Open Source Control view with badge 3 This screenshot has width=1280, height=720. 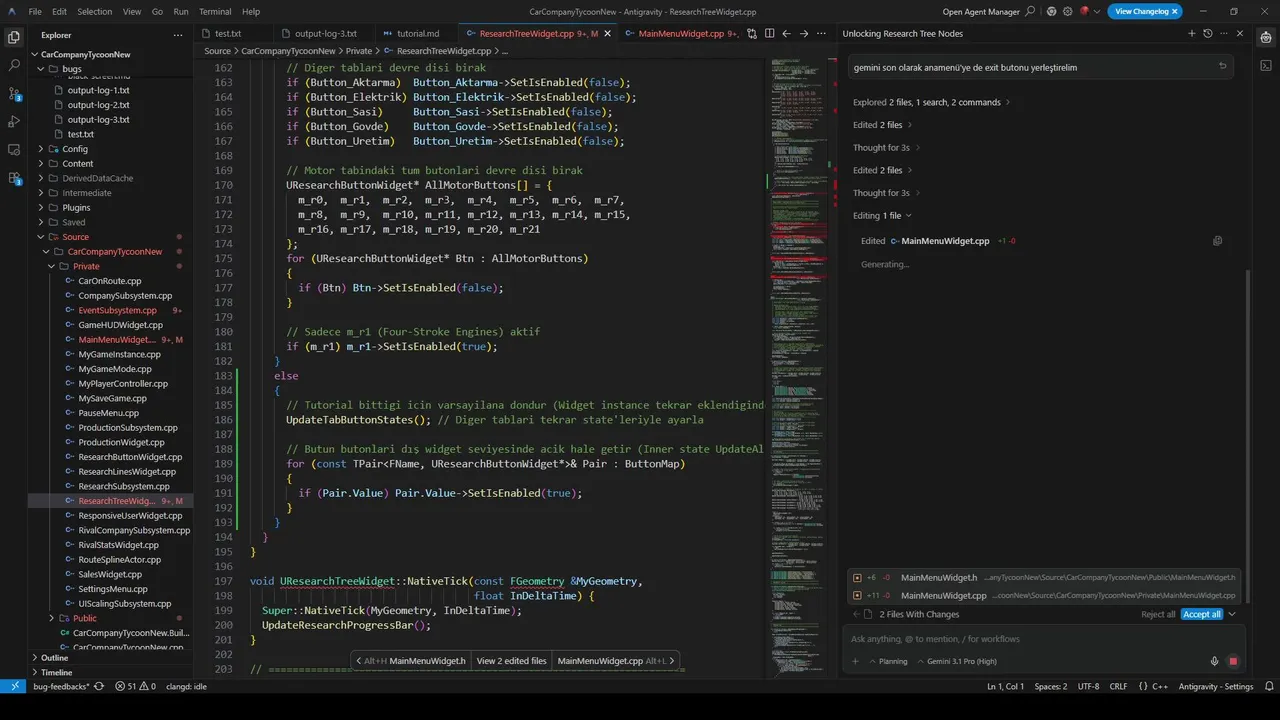tap(14, 93)
